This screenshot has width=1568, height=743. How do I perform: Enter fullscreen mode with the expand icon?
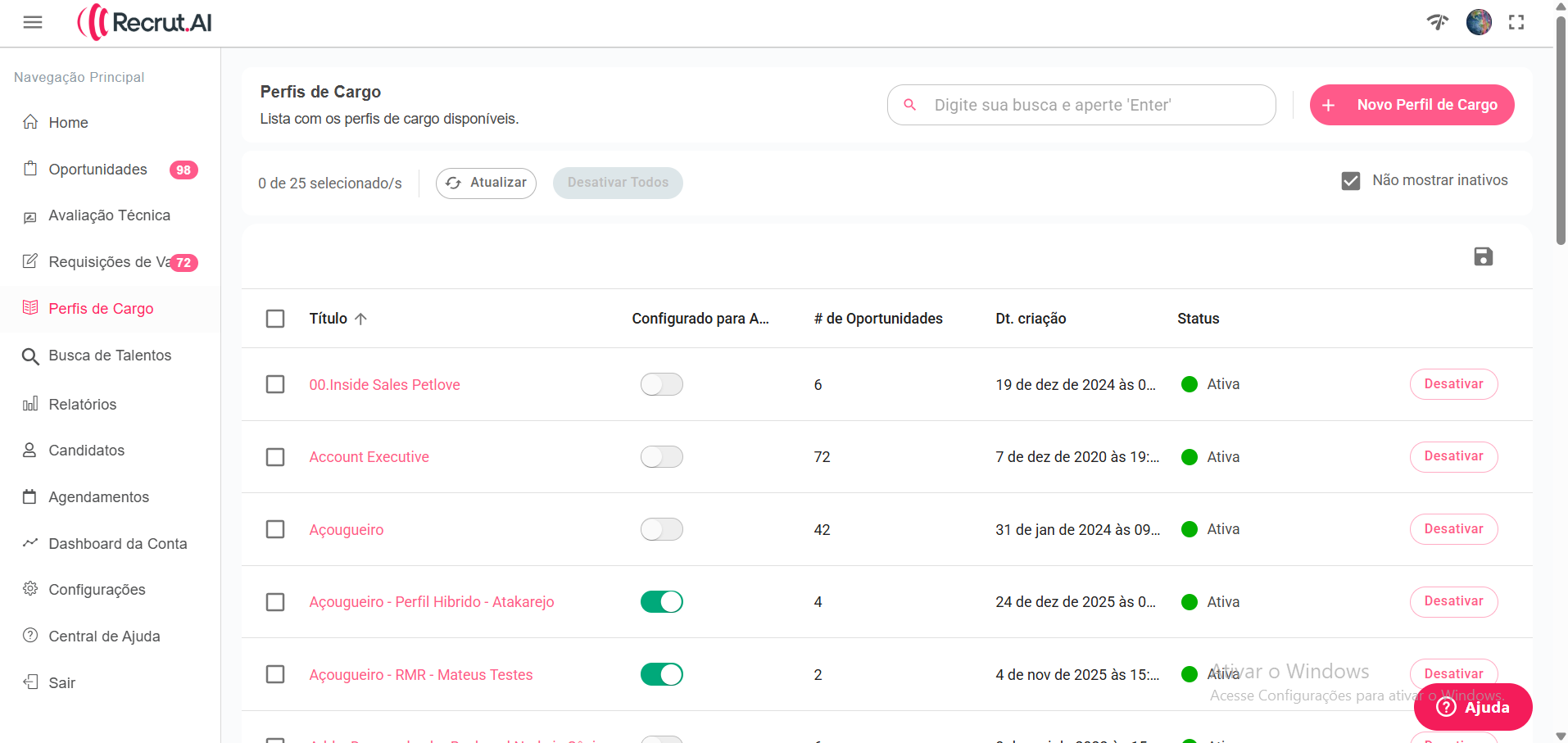click(1516, 22)
